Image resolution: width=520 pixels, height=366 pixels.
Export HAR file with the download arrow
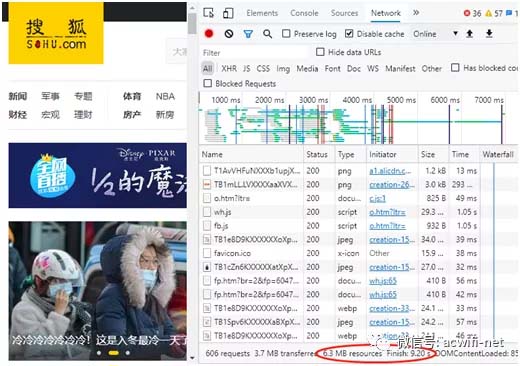click(x=489, y=34)
